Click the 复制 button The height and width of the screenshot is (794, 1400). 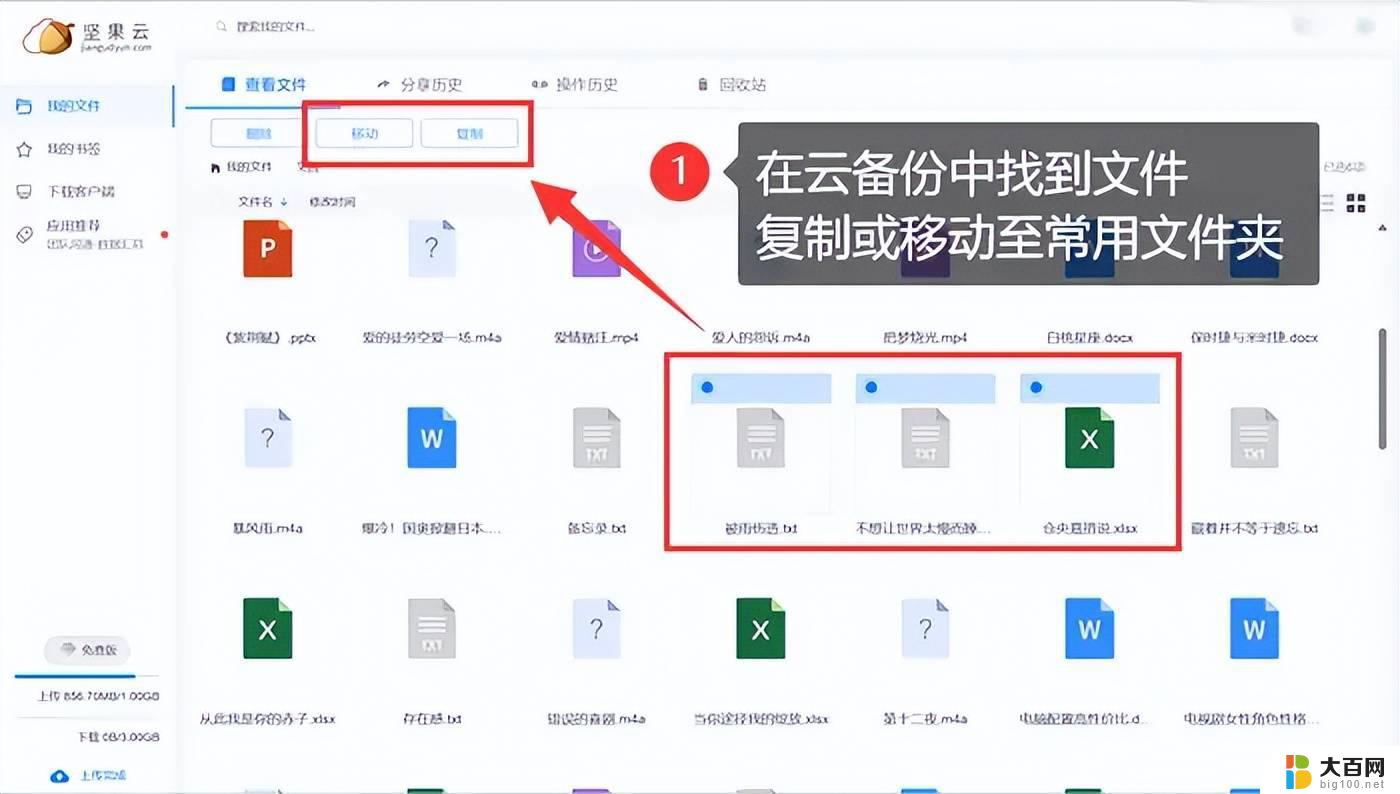[x=469, y=133]
